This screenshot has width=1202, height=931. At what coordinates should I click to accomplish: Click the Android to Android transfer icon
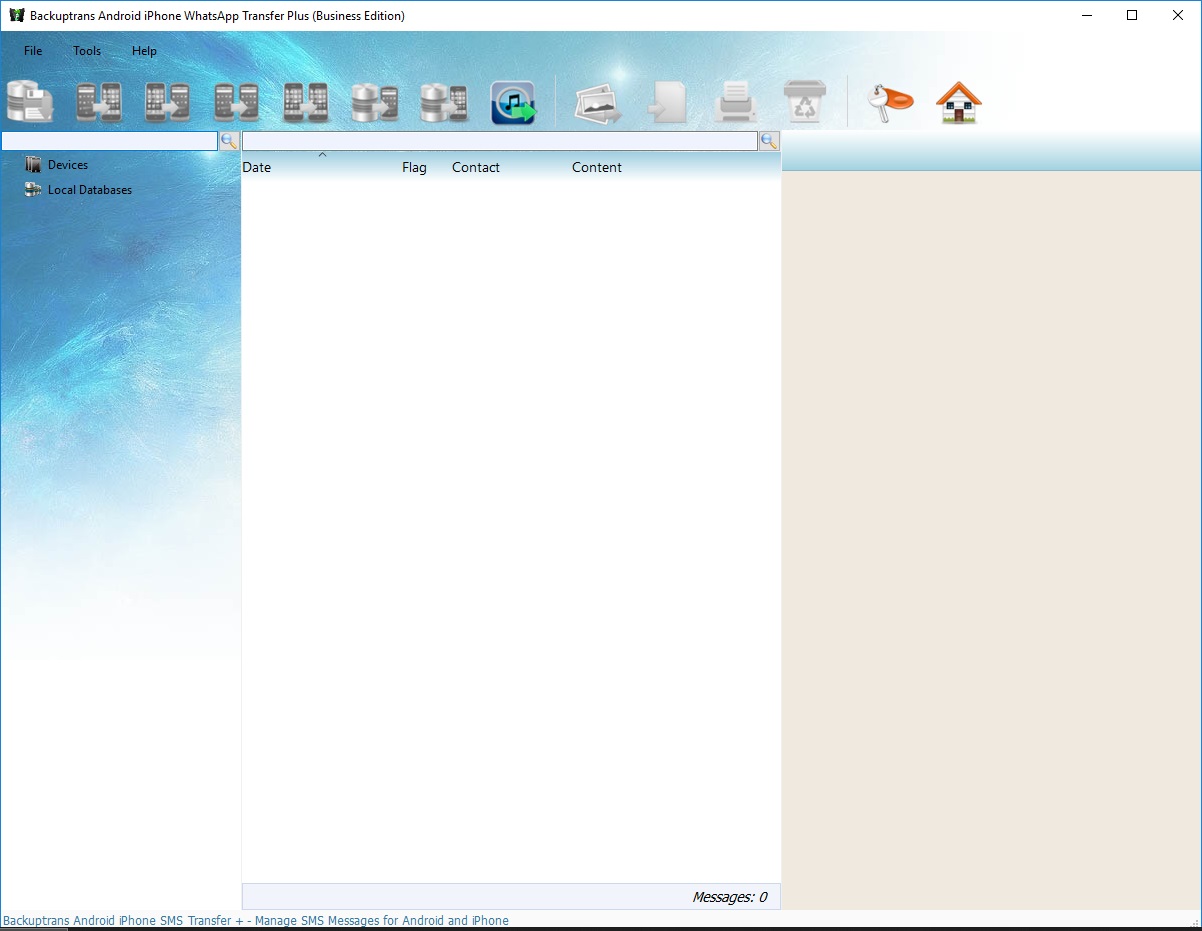pyautogui.click(x=237, y=103)
